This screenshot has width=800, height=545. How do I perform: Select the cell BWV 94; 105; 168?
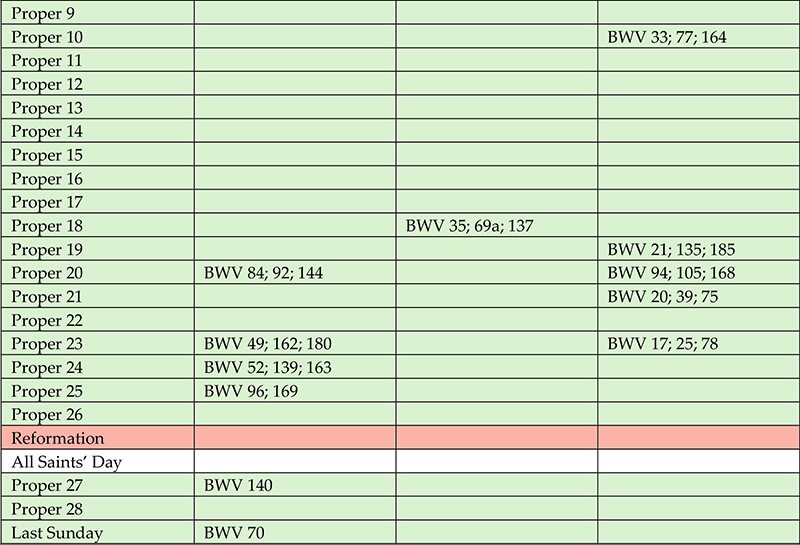pyautogui.click(x=698, y=272)
